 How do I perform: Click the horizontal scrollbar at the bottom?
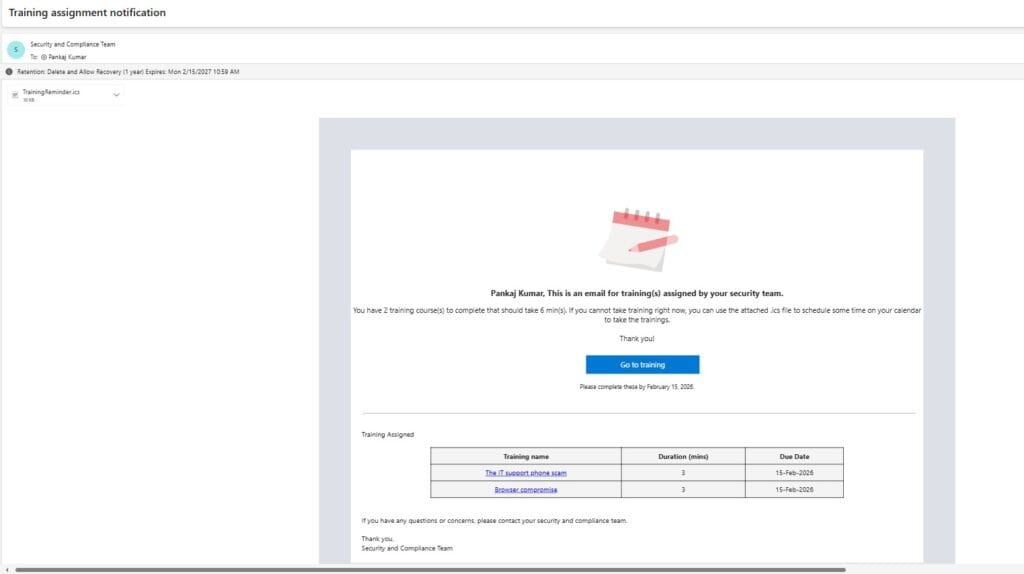430,570
